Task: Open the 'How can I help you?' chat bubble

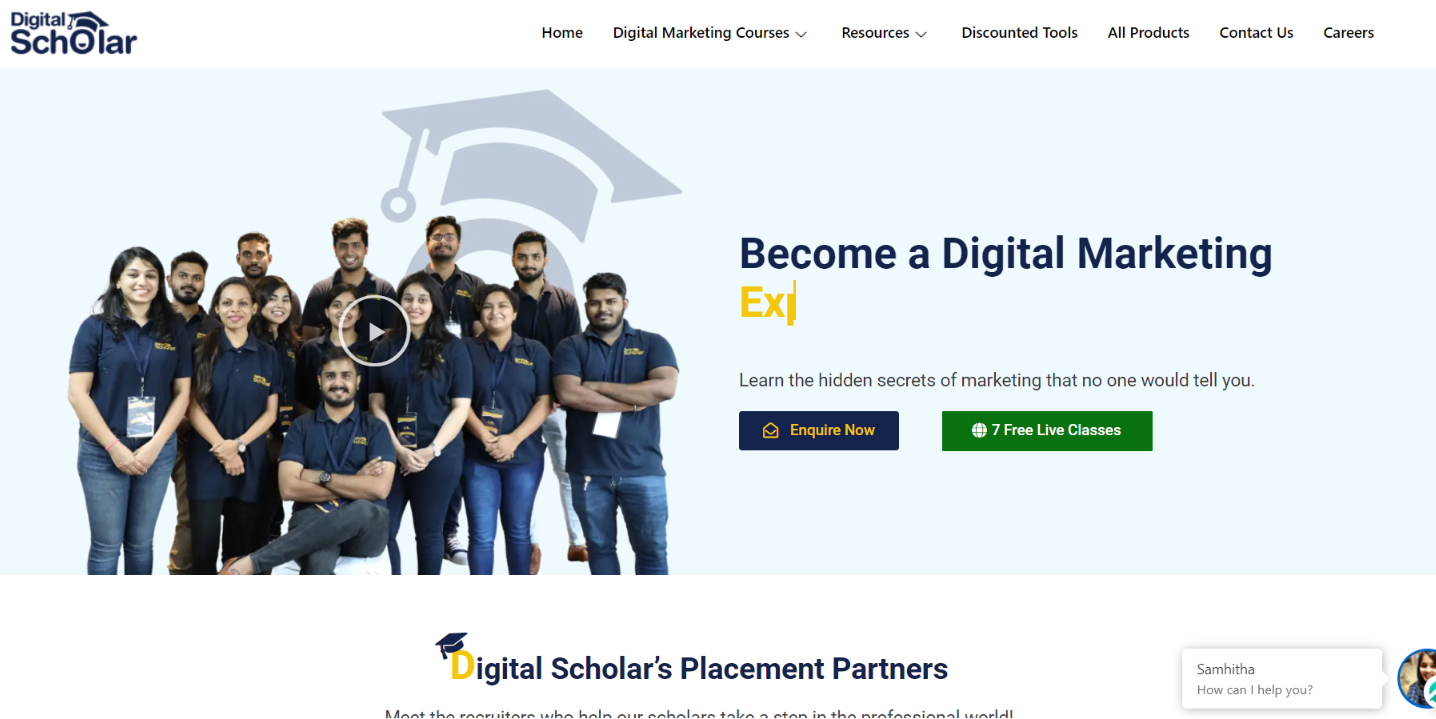Action: click(1282, 679)
